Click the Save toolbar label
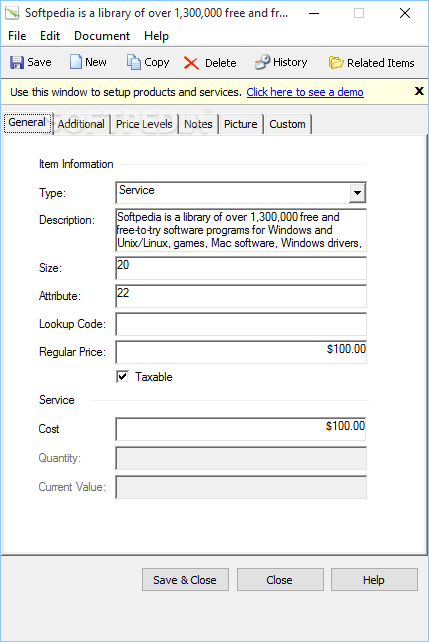 pyautogui.click(x=39, y=62)
